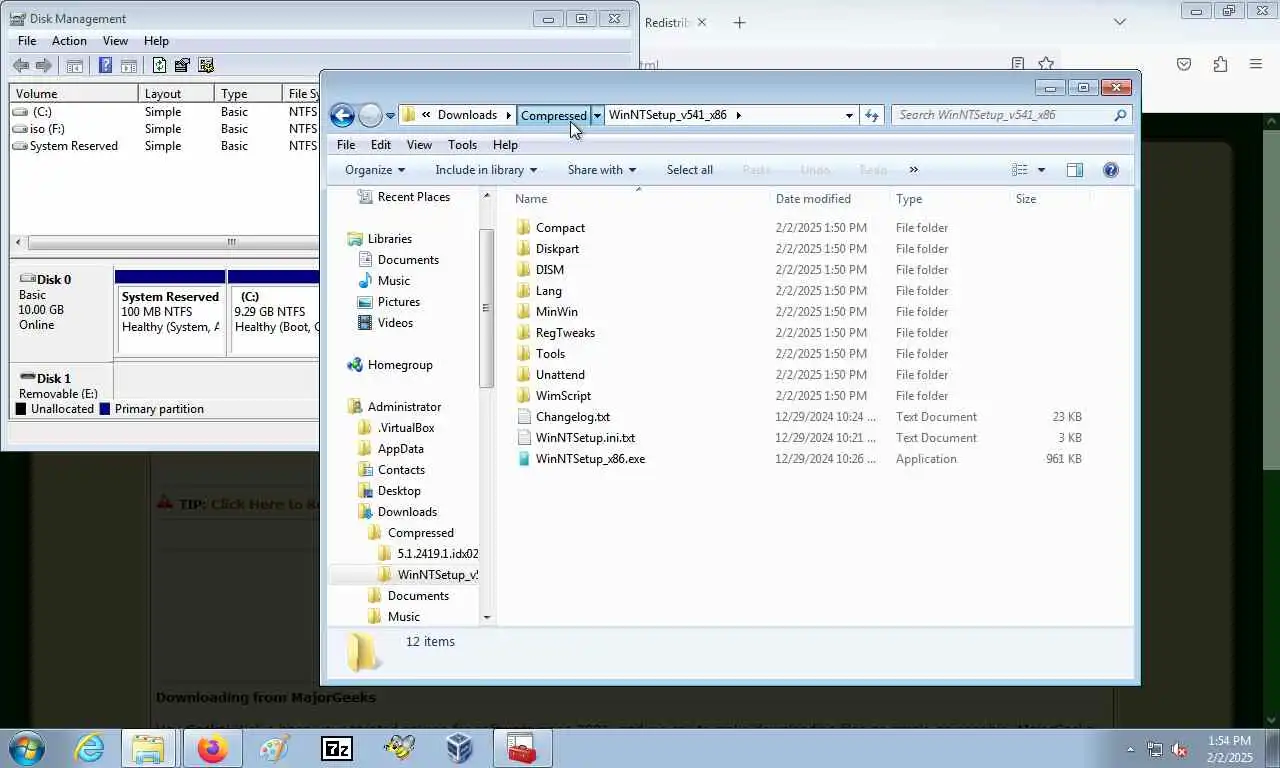Viewport: 1280px width, 768px height.
Task: Open the view options dropdown arrow
Action: pyautogui.click(x=1041, y=170)
